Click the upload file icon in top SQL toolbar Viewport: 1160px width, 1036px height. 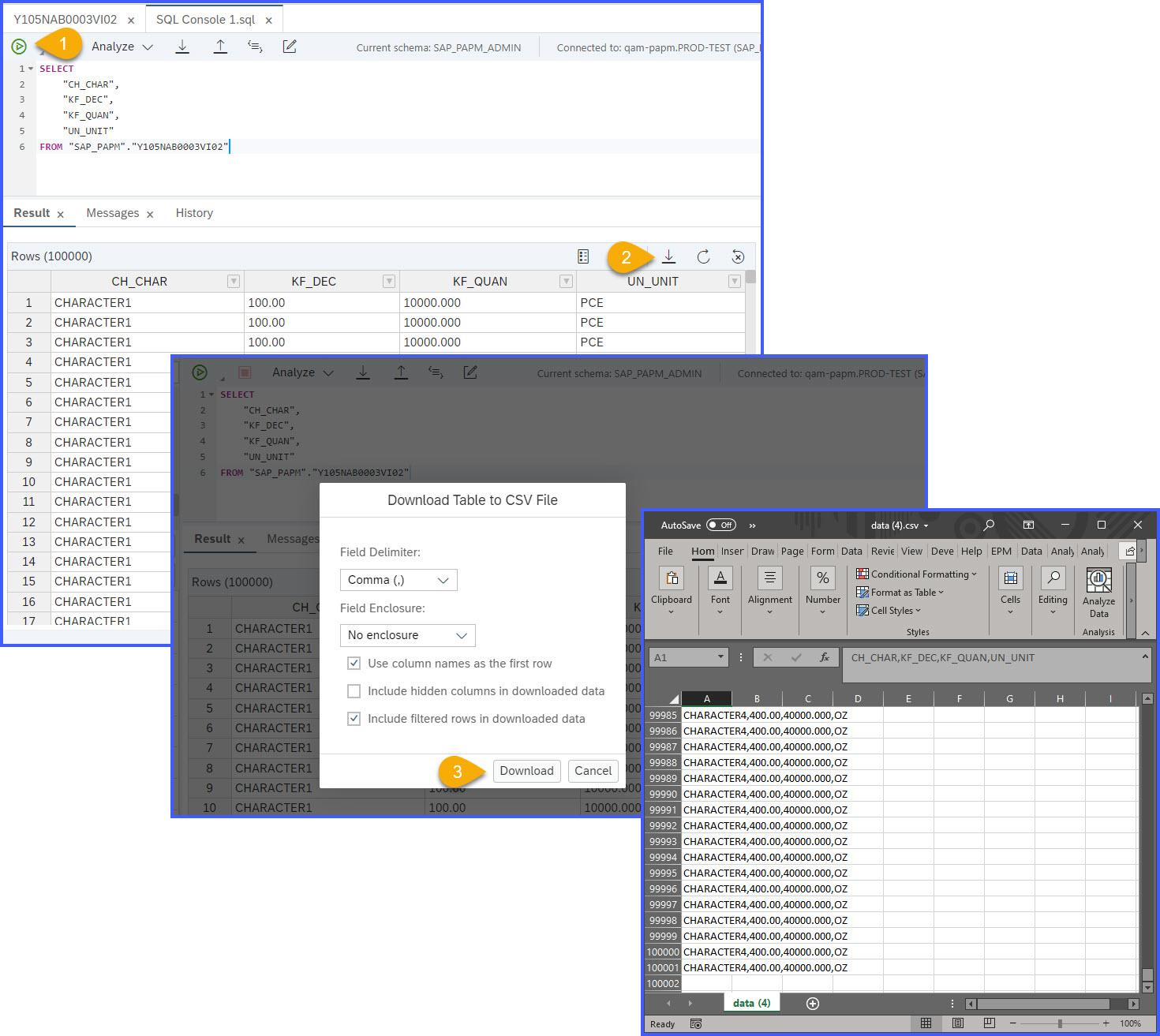pyautogui.click(x=220, y=47)
